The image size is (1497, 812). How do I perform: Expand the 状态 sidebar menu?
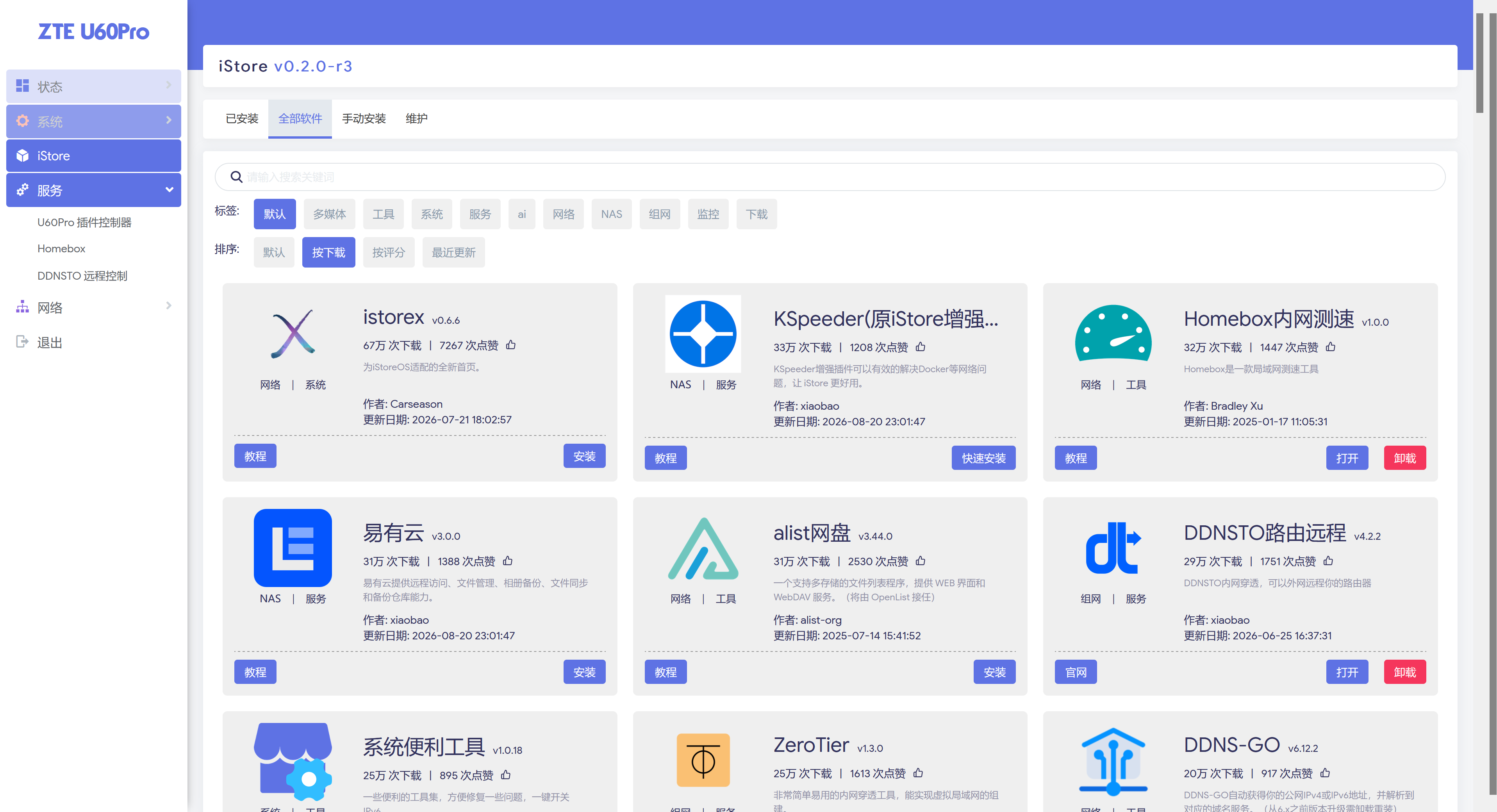(94, 86)
